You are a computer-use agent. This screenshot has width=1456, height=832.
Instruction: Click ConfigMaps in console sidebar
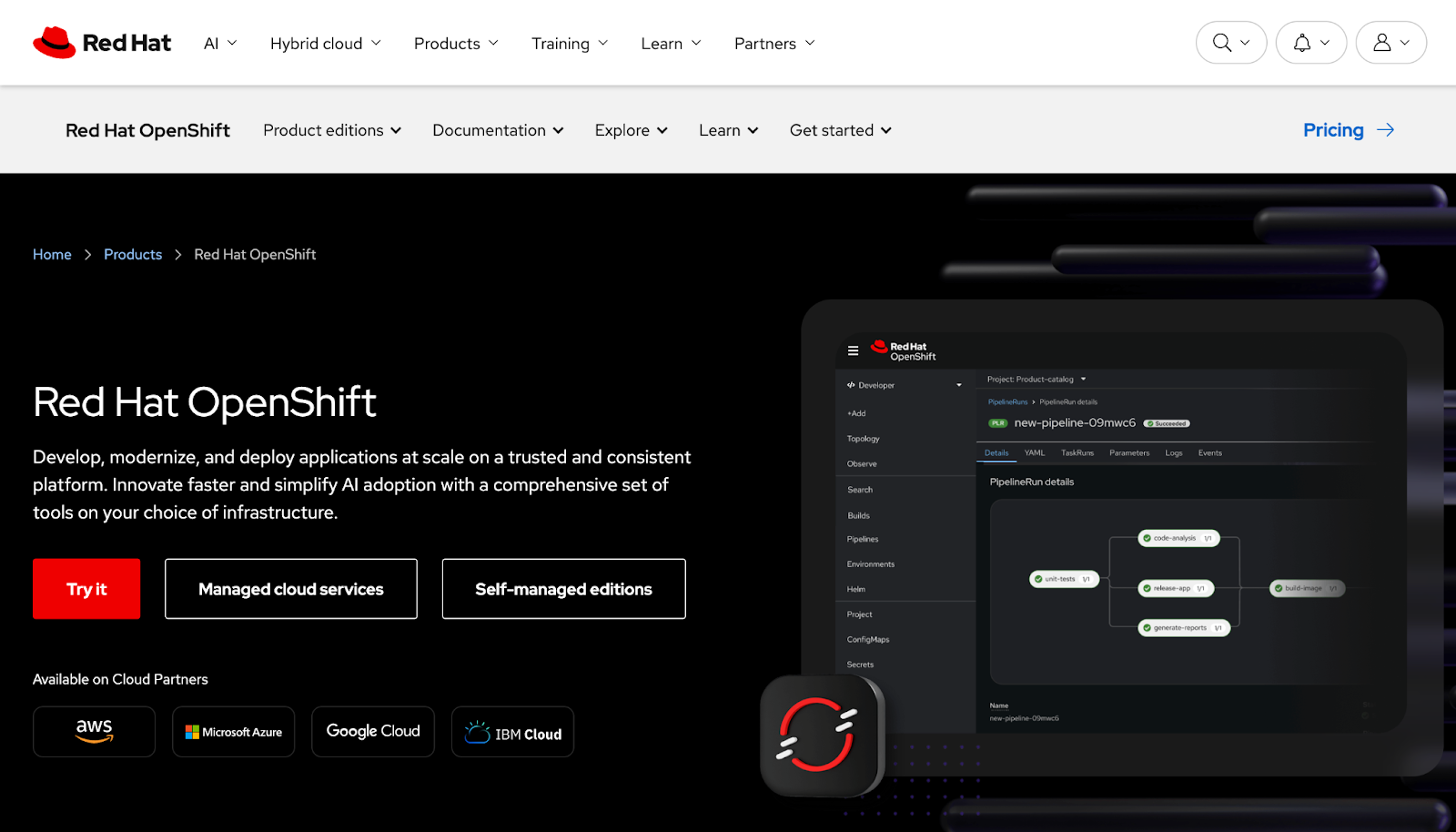868,640
